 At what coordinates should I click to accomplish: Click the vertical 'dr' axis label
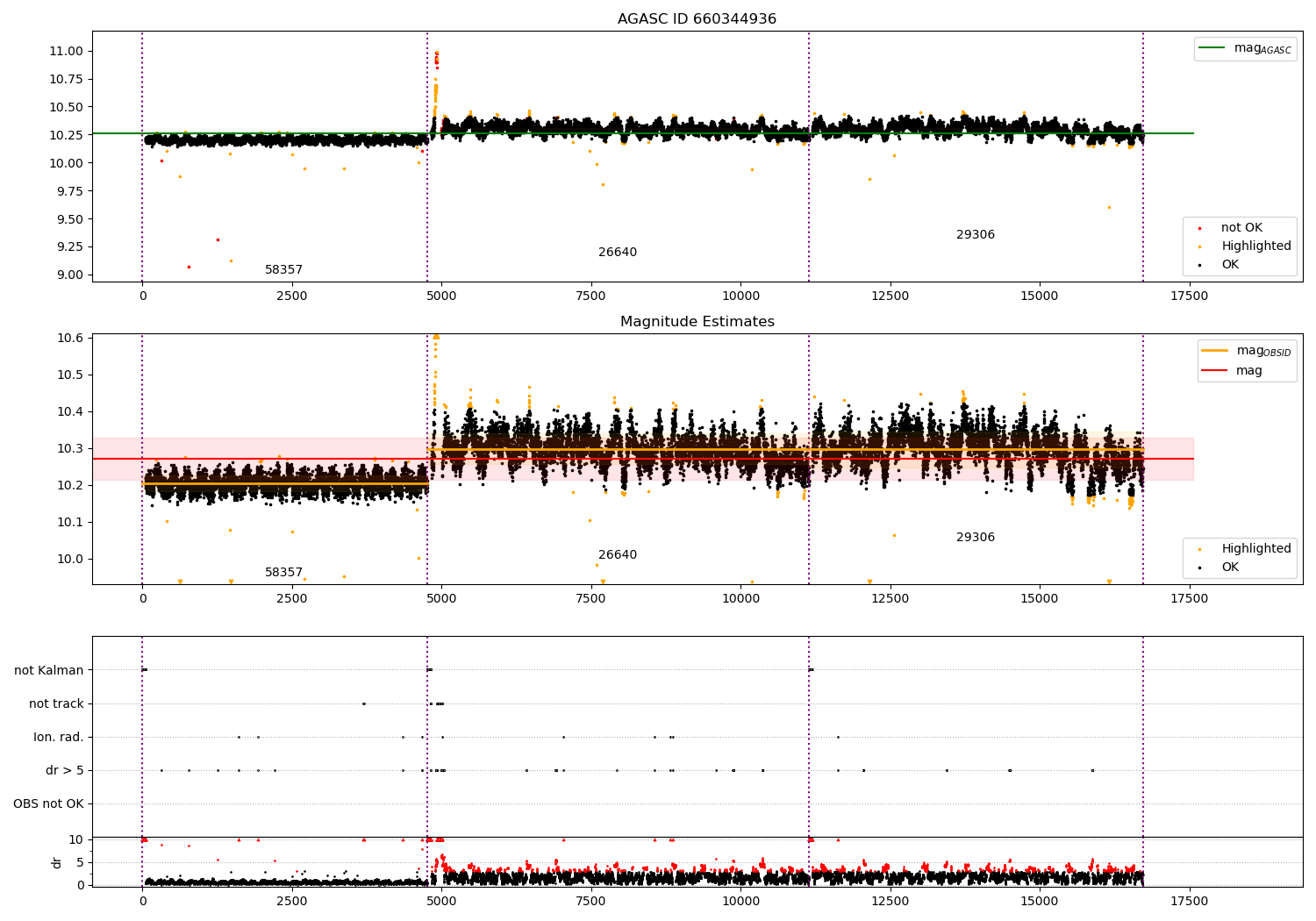click(x=57, y=862)
